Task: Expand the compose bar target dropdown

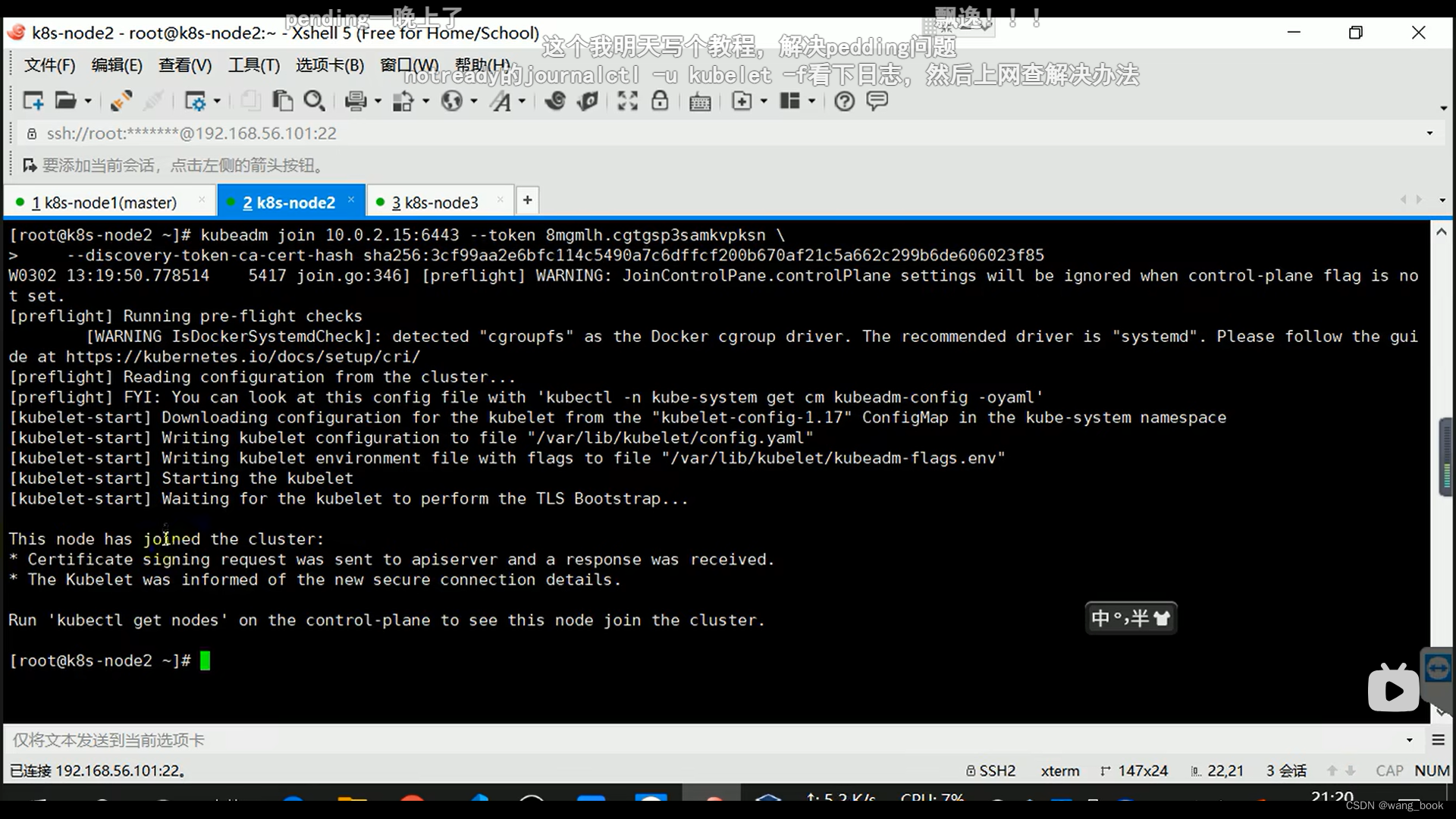Action: 1409,740
